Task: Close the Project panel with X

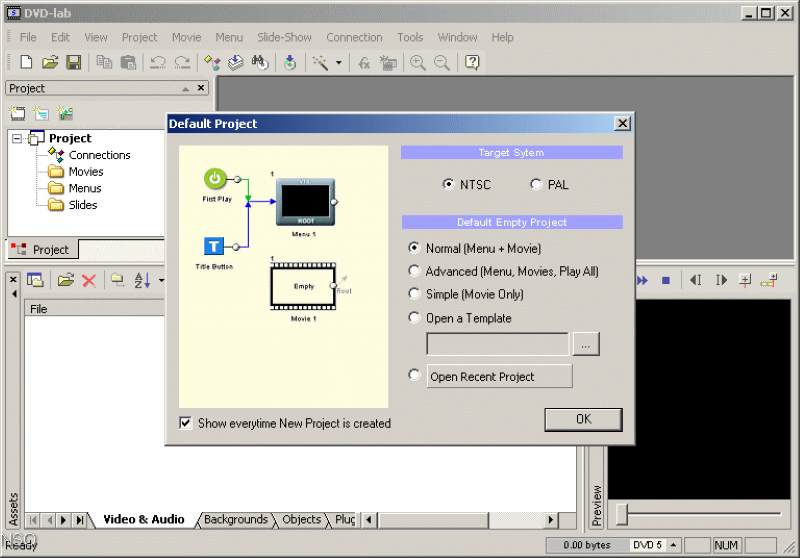Action: pyautogui.click(x=201, y=88)
